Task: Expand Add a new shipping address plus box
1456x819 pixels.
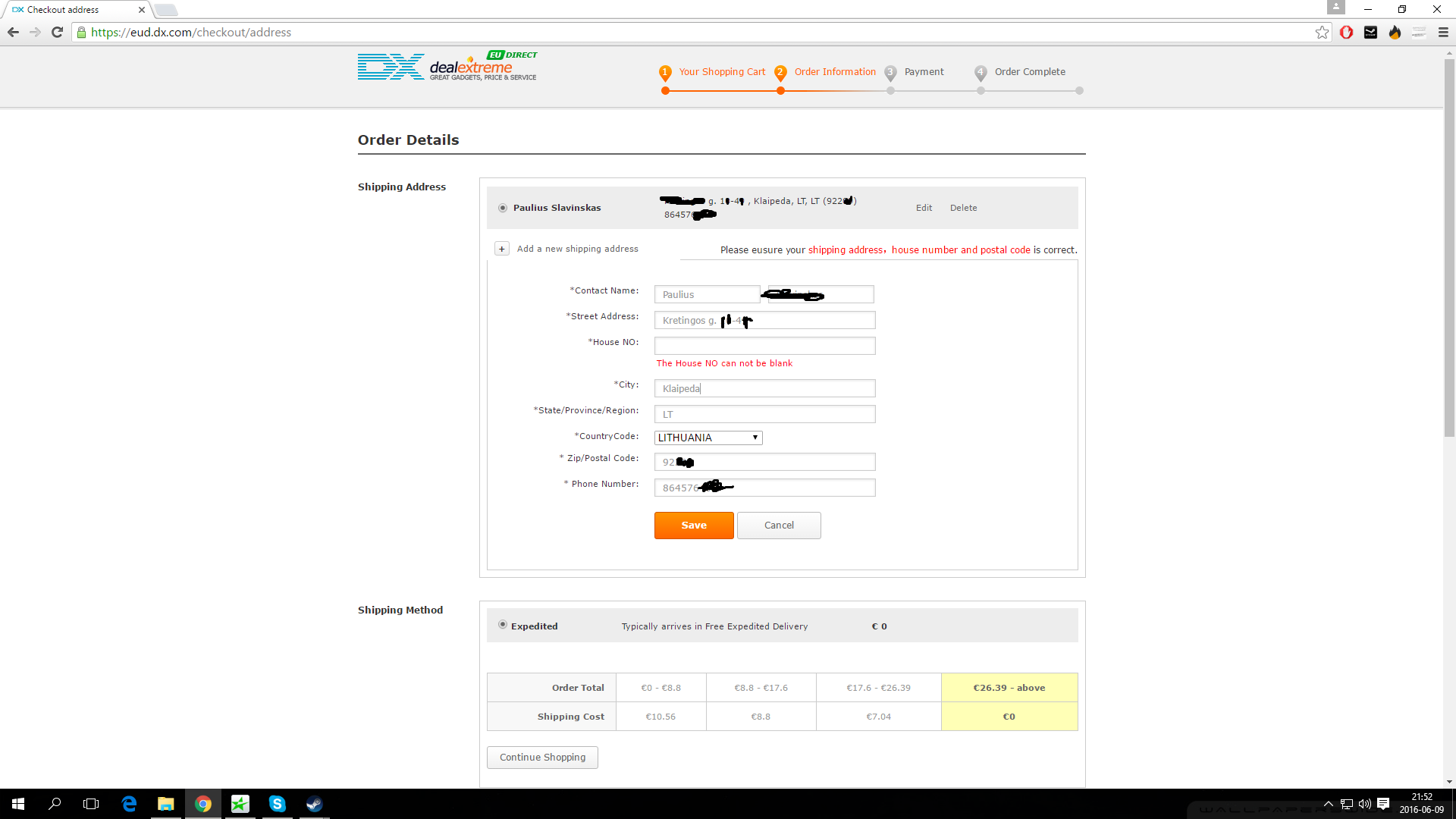Action: (x=502, y=249)
